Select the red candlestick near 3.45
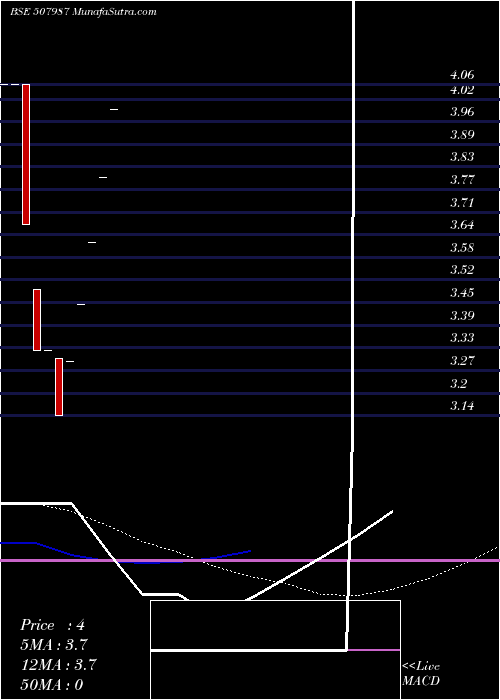Viewport: 500px width, 700px height. click(x=37, y=320)
